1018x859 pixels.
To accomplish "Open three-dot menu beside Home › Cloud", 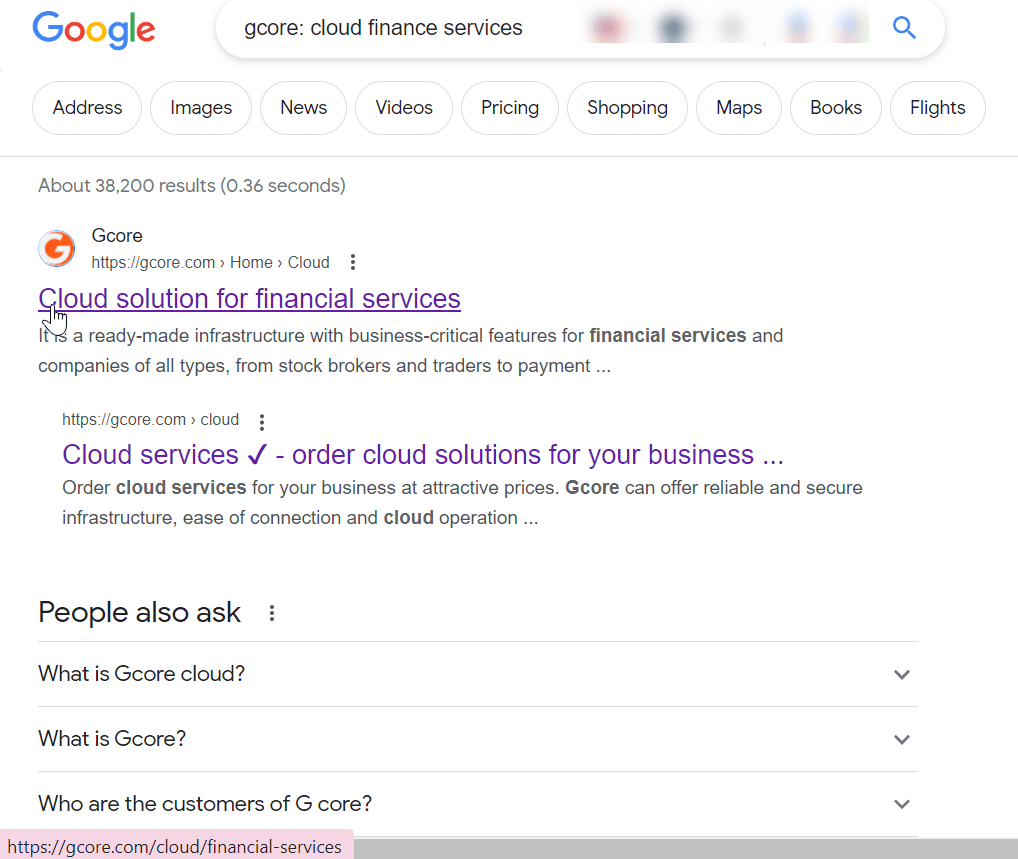I will (x=353, y=262).
